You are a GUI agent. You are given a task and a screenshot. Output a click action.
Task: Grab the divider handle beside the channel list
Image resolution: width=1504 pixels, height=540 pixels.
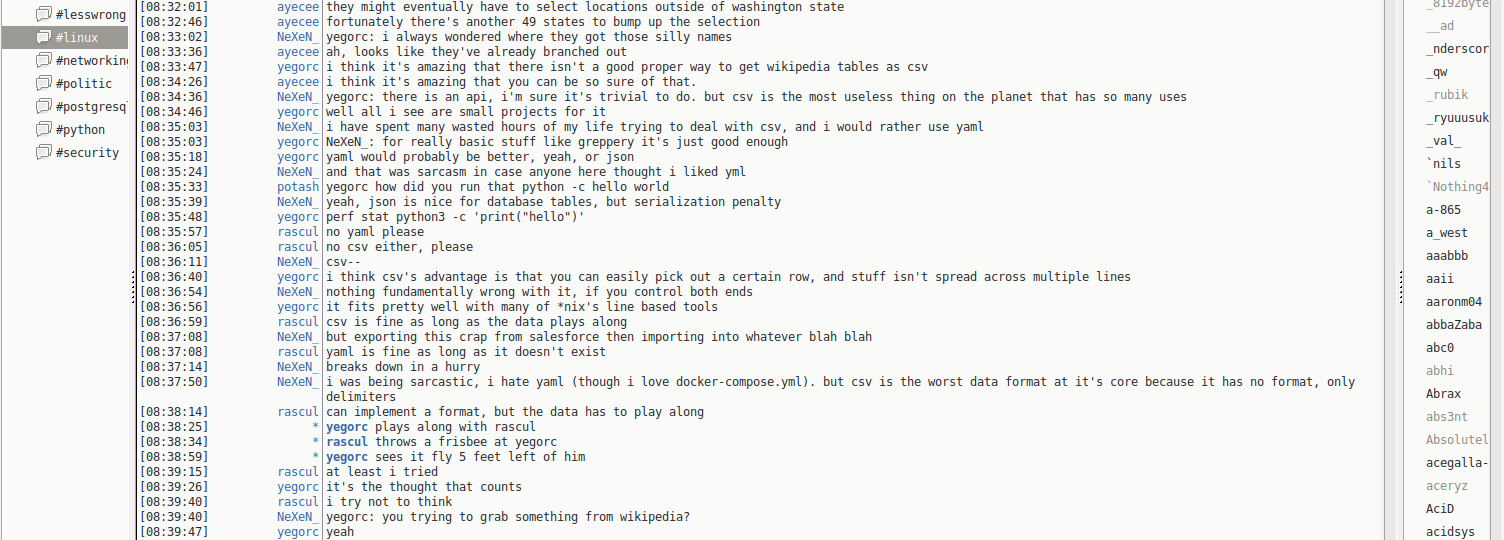coord(133,287)
